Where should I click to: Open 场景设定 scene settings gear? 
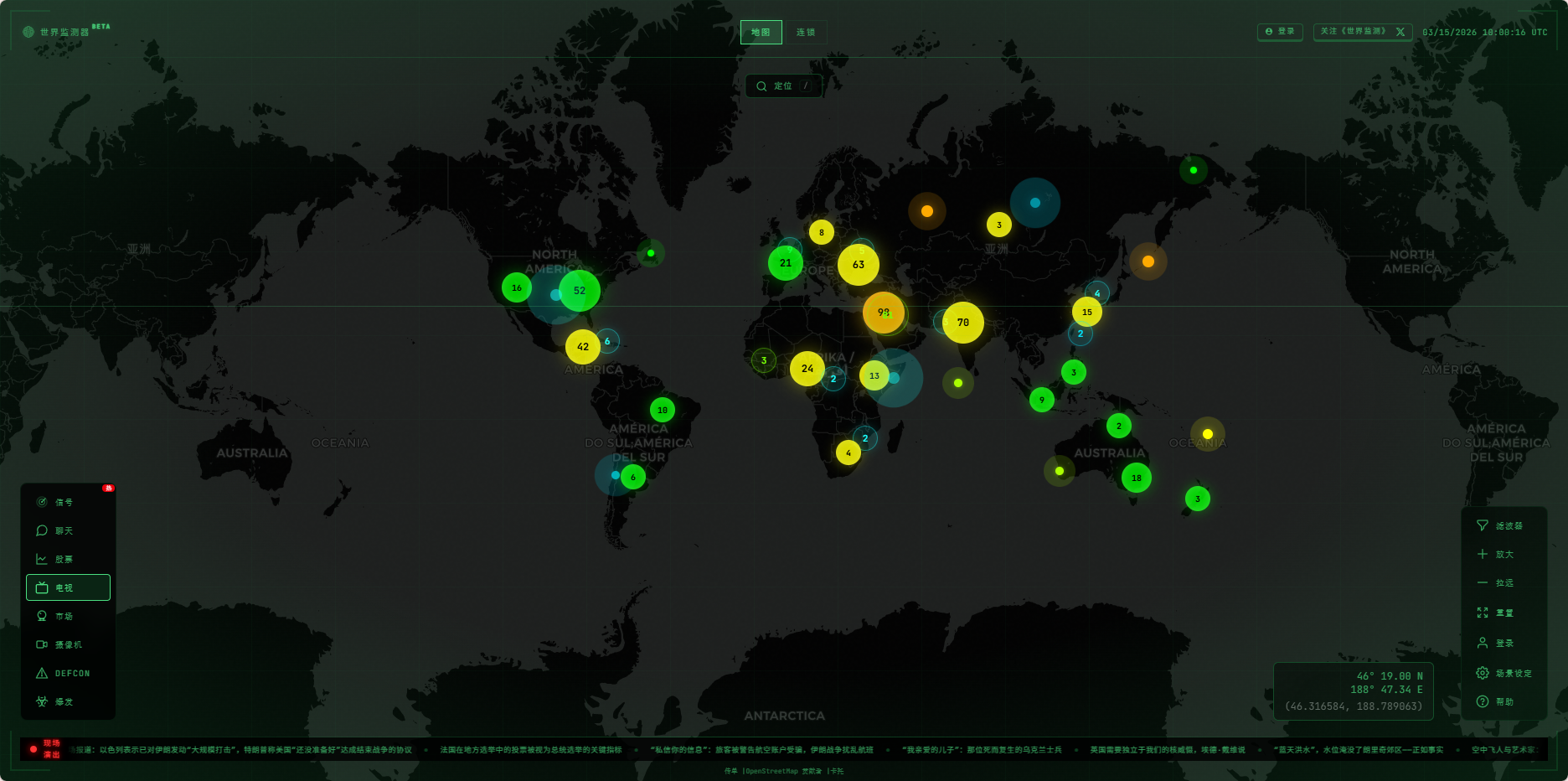(x=1504, y=673)
